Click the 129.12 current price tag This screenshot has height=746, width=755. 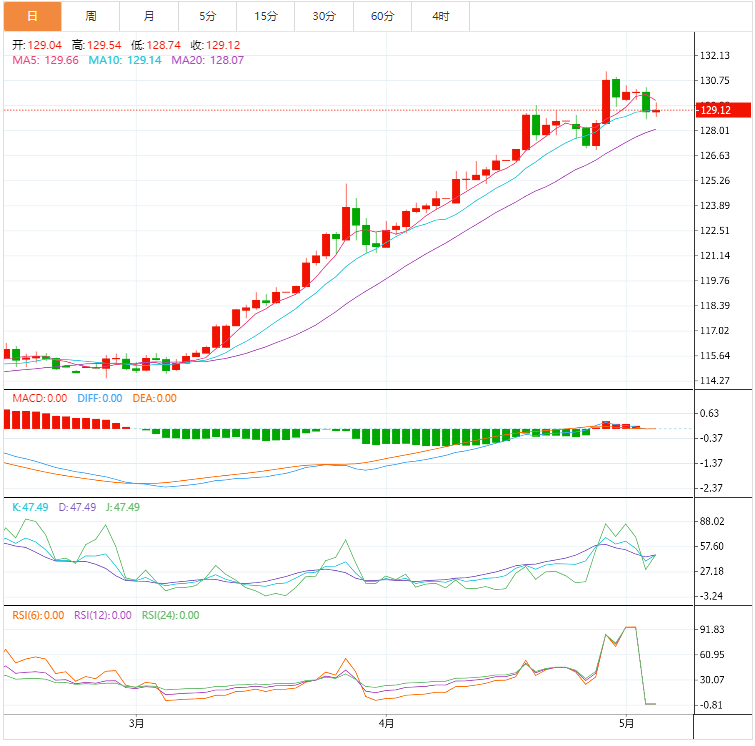[x=715, y=110]
